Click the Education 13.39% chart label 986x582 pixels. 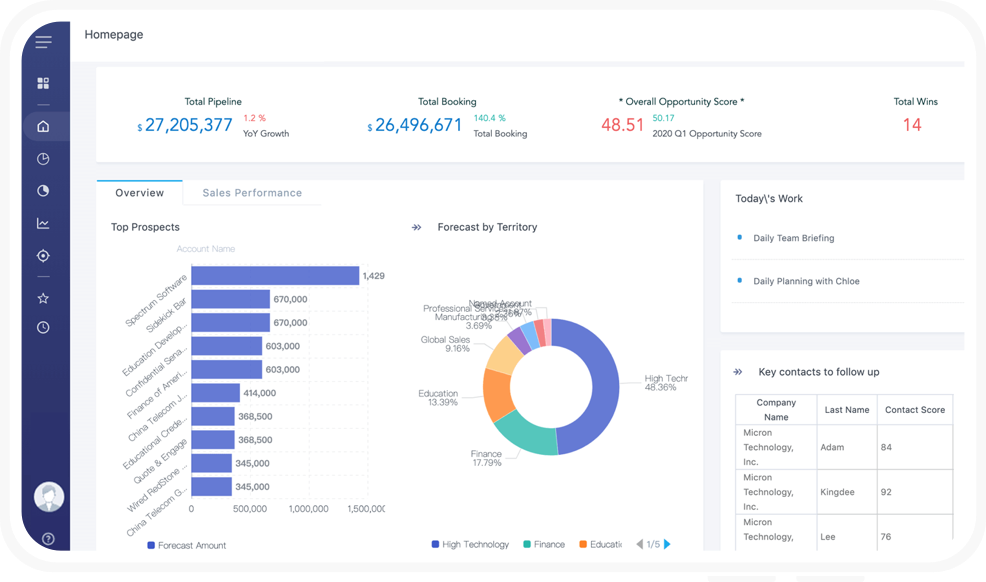click(438, 398)
